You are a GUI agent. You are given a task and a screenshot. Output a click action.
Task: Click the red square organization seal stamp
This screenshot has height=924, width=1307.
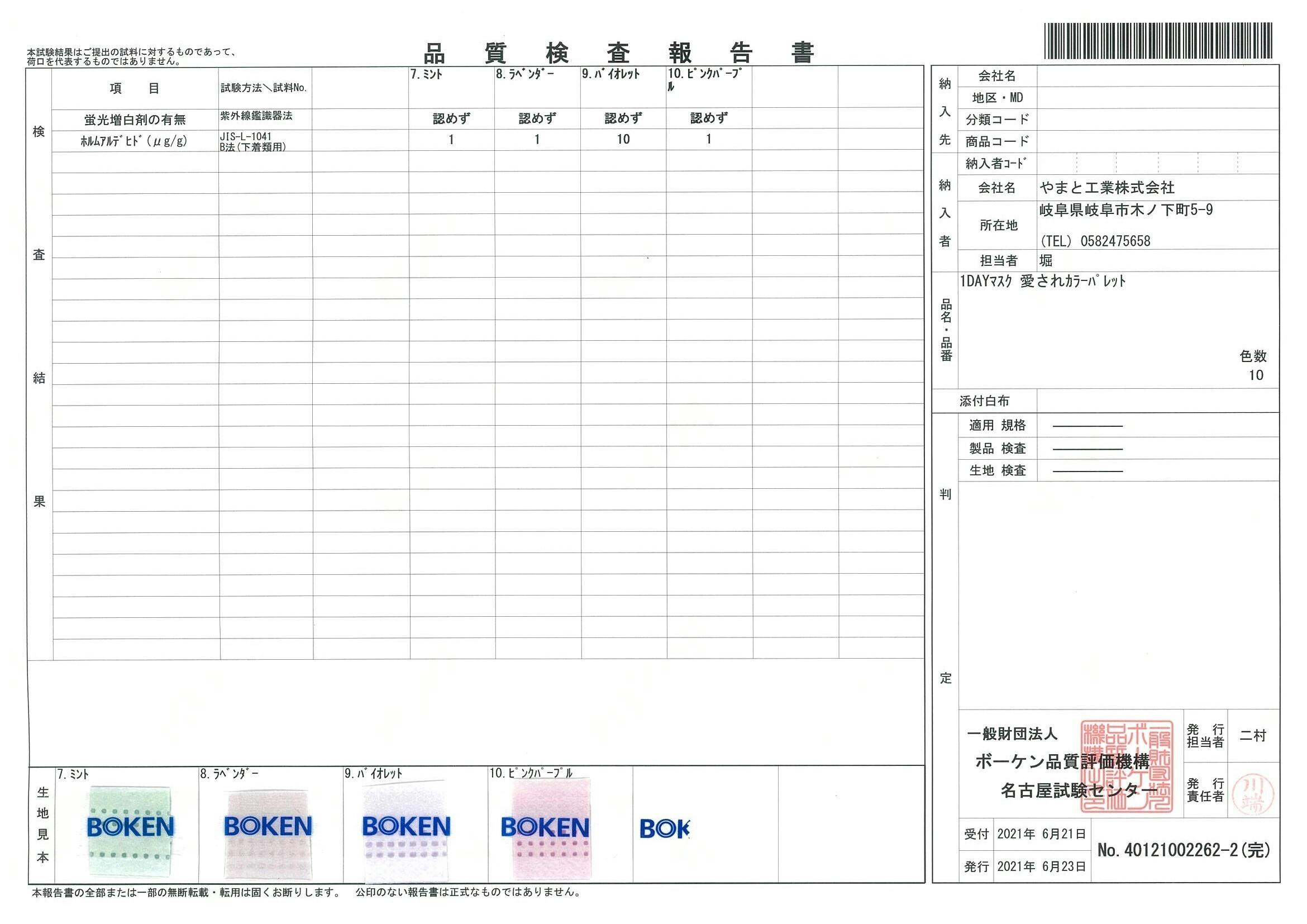[1127, 766]
